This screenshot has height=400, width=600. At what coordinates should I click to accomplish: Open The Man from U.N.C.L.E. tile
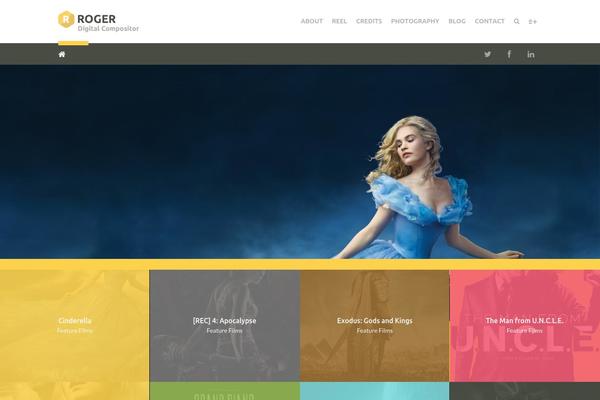pyautogui.click(x=525, y=326)
